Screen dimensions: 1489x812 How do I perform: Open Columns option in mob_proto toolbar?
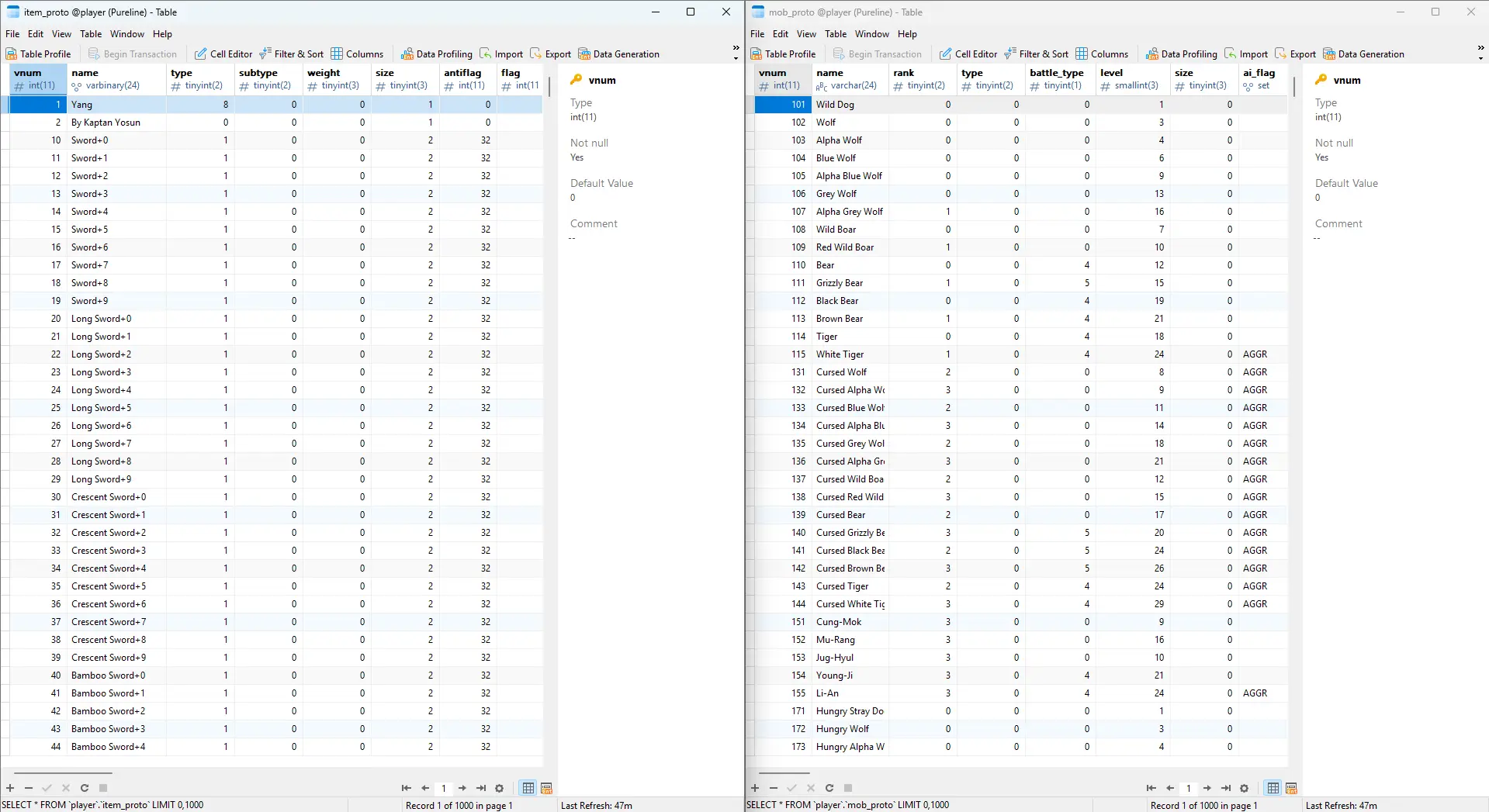coord(1102,54)
